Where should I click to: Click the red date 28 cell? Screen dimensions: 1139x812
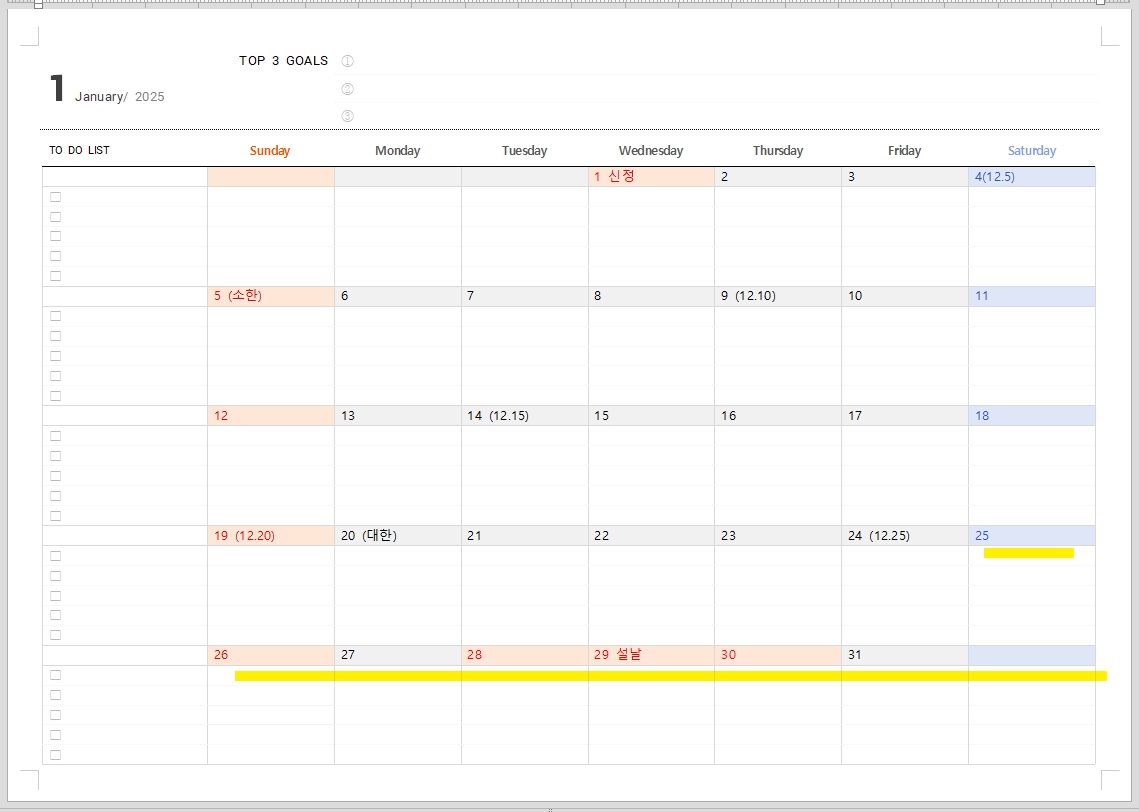[524, 655]
